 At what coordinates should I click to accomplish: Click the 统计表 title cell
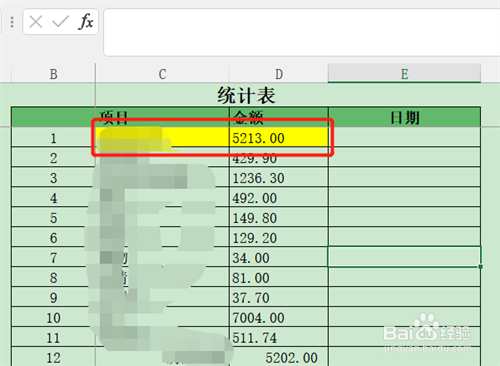(x=246, y=95)
